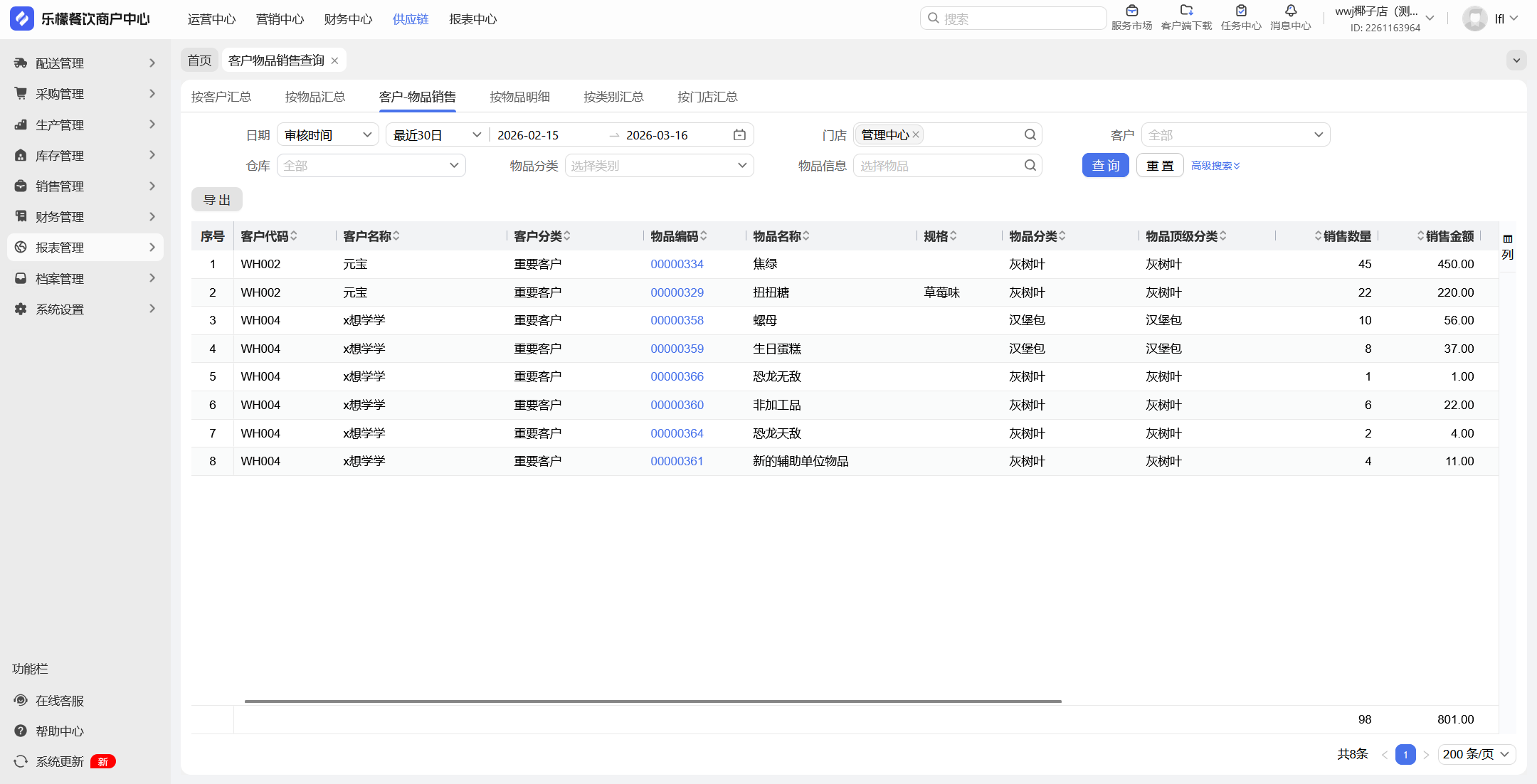Remove 管理中心 tag from store filter
Image resolution: width=1537 pixels, height=784 pixels.
click(x=917, y=134)
